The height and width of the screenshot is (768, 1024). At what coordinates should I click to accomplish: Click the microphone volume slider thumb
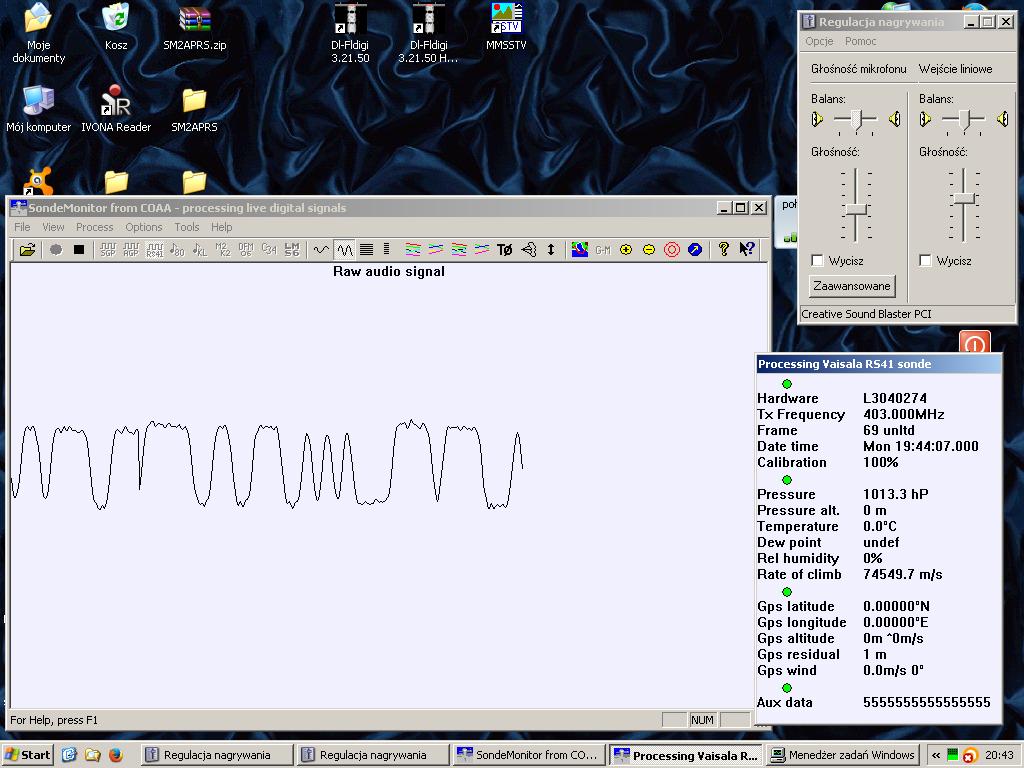click(855, 209)
